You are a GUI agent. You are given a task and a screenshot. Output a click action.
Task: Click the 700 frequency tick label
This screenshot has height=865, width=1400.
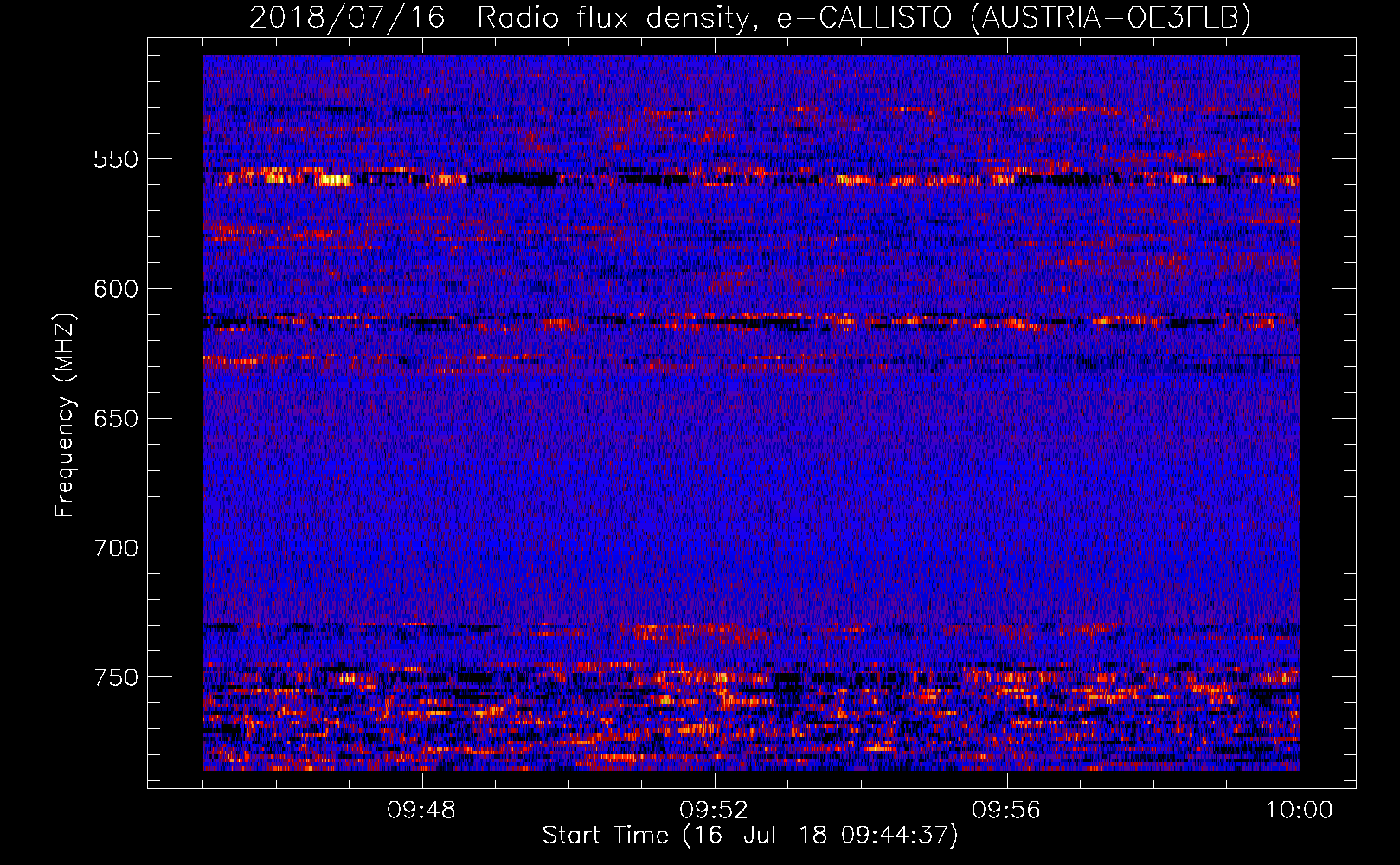point(116,548)
